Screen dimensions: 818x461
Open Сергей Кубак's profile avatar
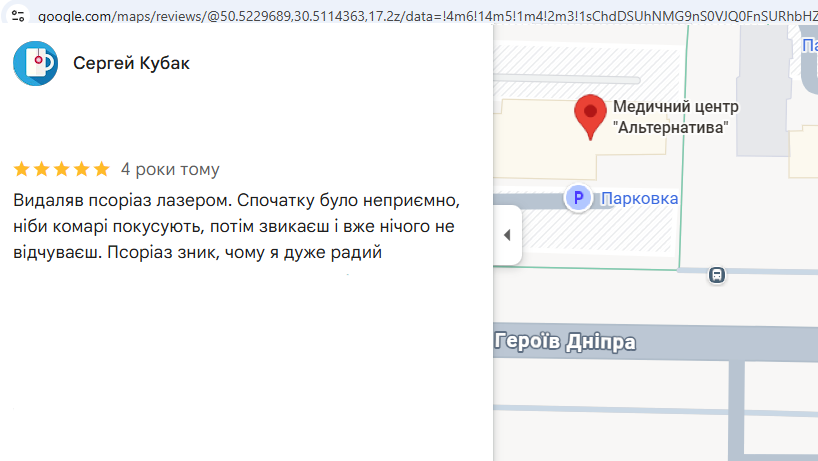pyautogui.click(x=35, y=64)
